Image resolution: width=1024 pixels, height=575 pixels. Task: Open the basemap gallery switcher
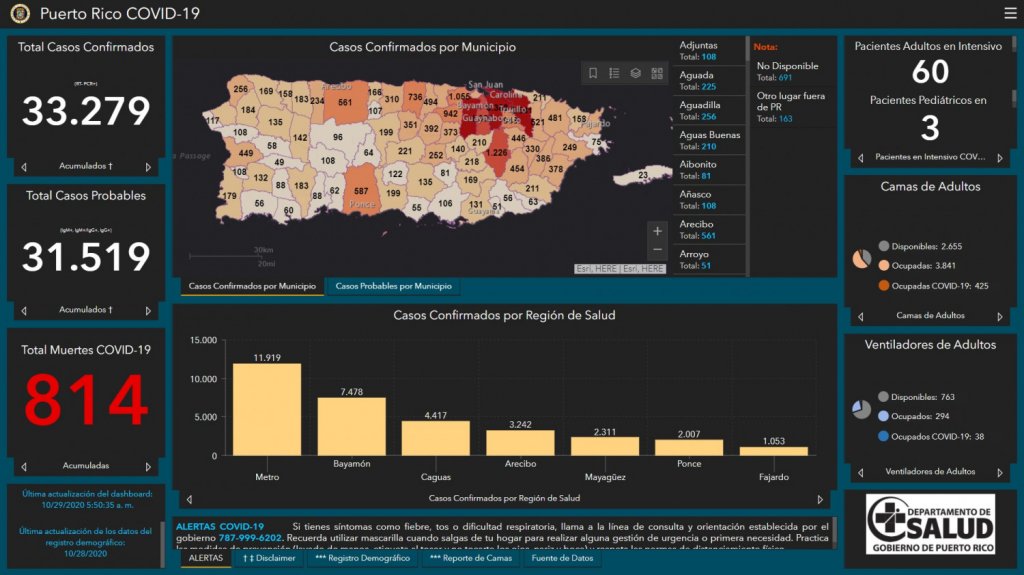[657, 73]
